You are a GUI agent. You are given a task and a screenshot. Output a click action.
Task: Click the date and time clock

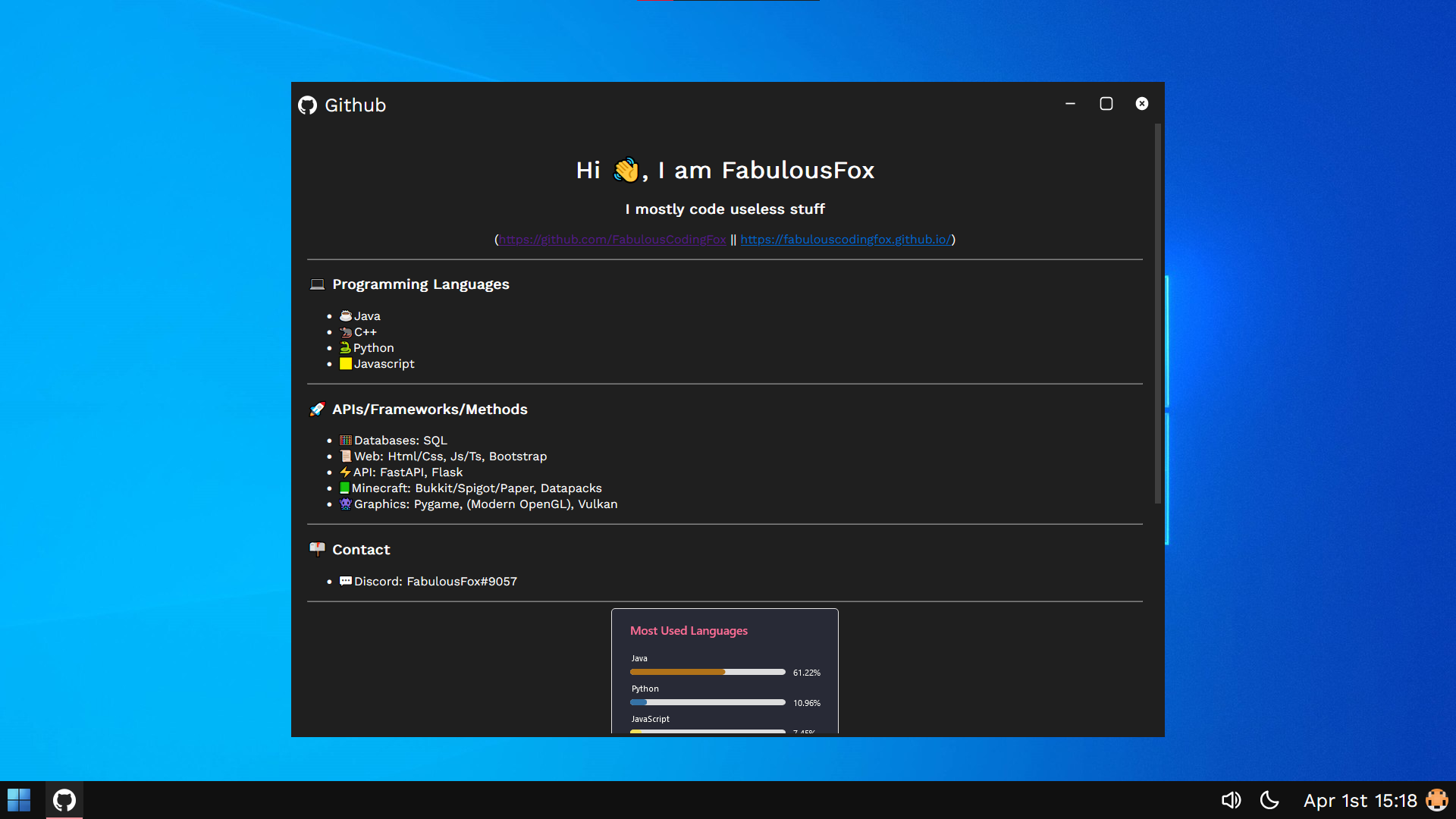coord(1360,801)
